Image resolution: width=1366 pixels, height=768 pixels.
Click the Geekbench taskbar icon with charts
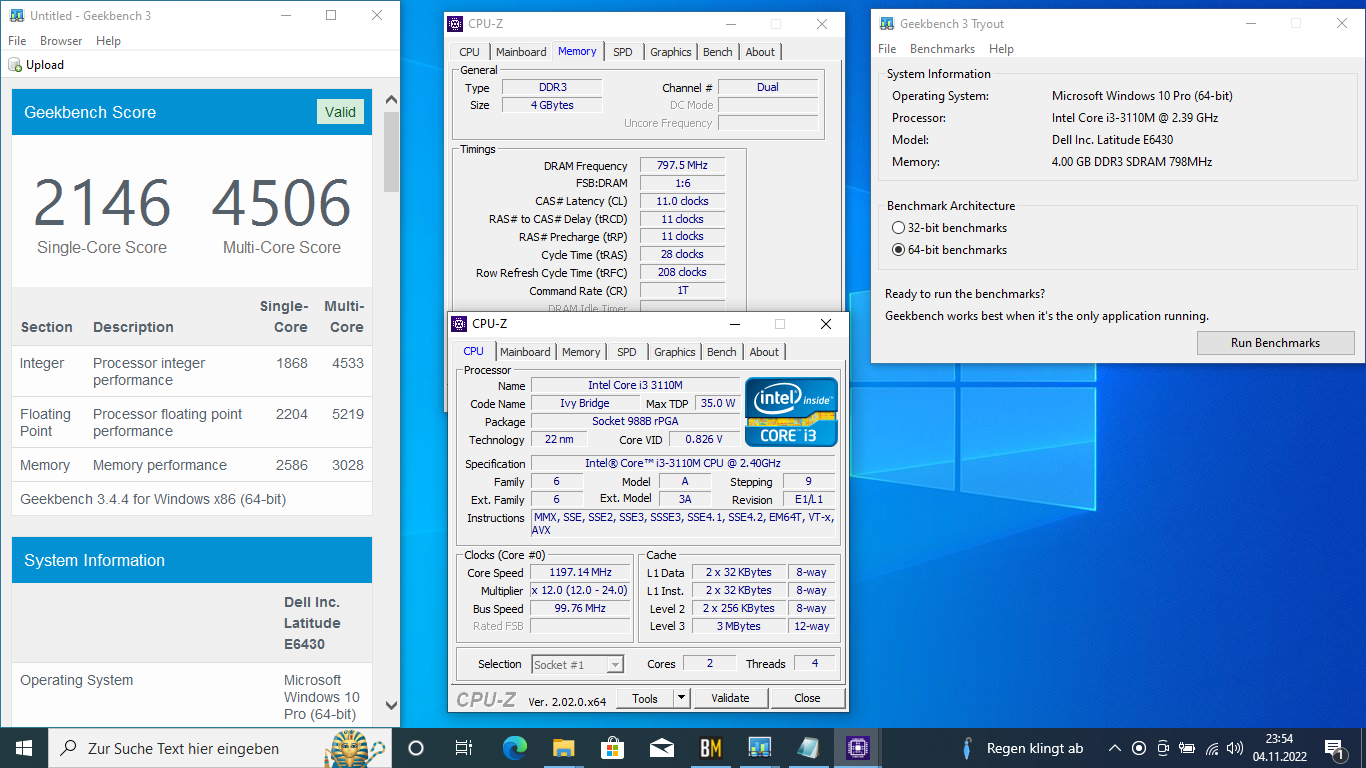tap(759, 748)
